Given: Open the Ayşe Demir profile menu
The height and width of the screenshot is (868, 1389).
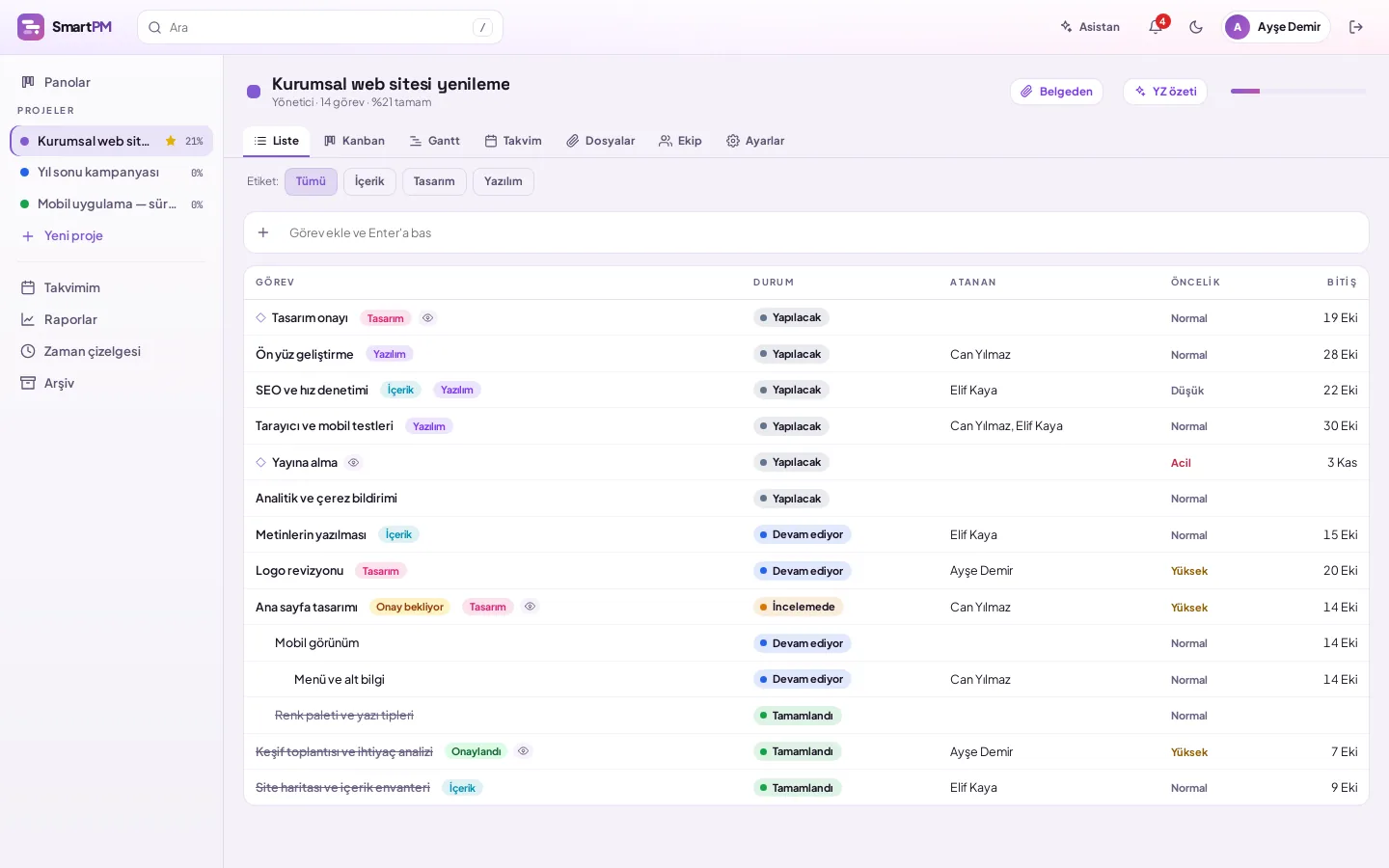Looking at the screenshot, I should click(1277, 27).
